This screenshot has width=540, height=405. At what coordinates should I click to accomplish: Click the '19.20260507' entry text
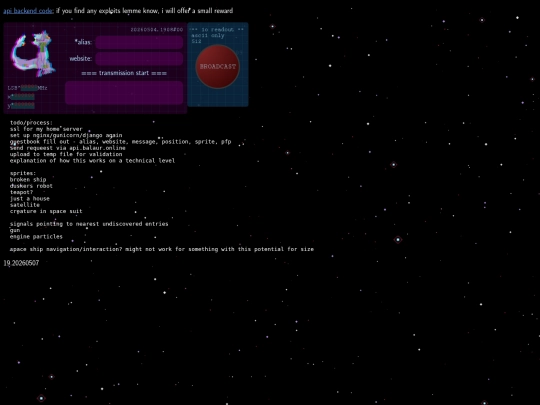[x=21, y=263]
